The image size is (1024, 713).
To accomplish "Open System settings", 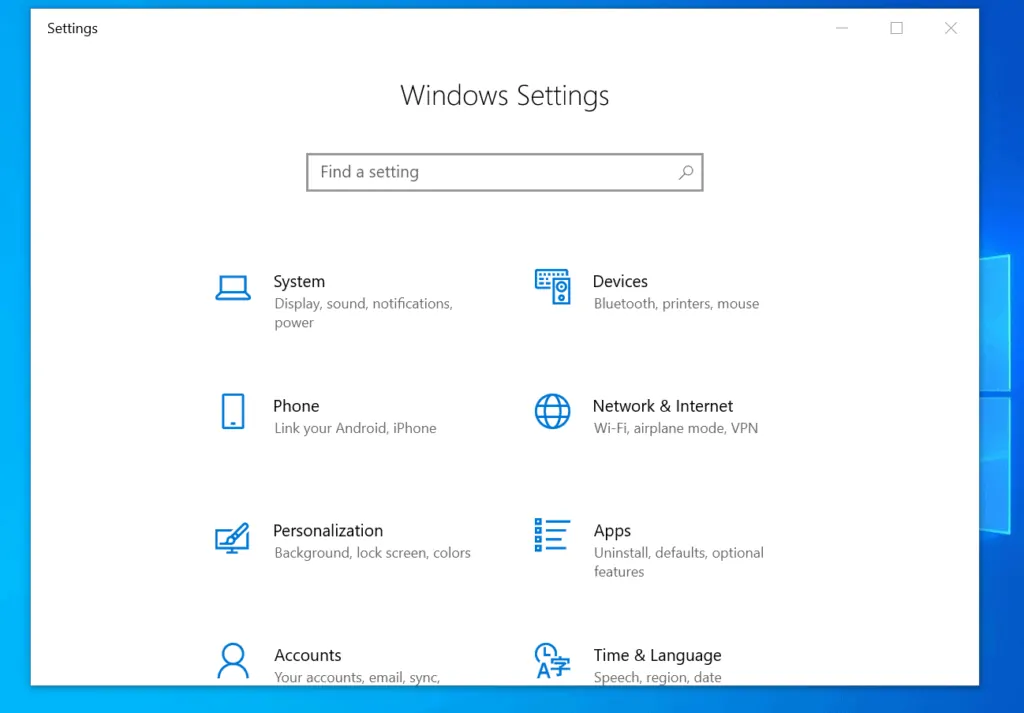I will point(299,281).
